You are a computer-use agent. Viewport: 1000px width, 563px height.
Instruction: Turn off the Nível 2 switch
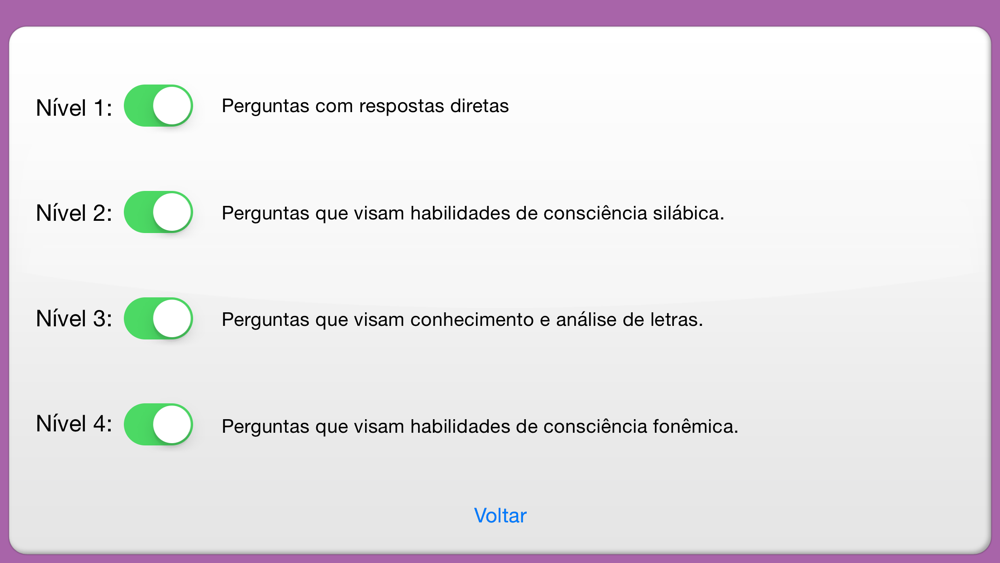[158, 212]
